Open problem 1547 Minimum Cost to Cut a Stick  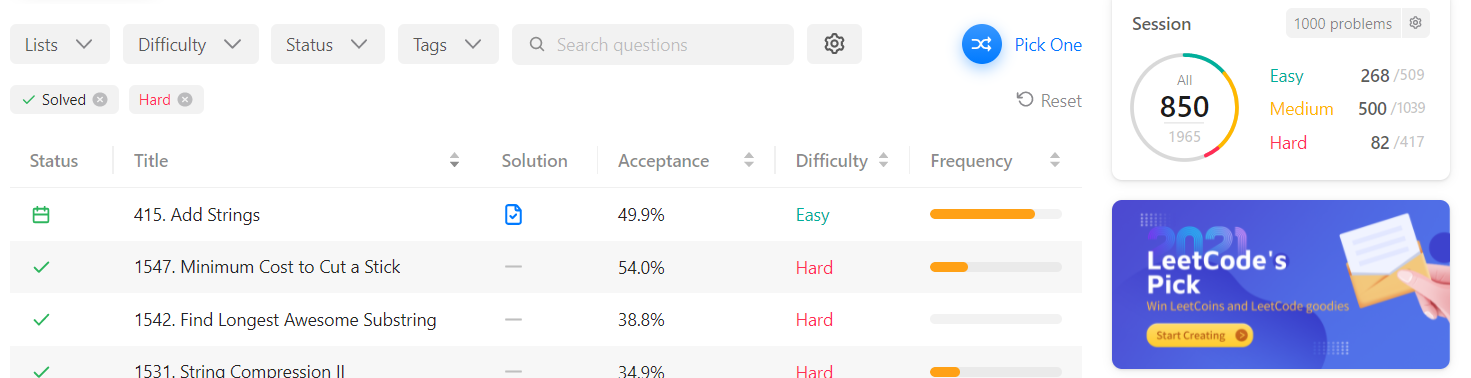[267, 267]
